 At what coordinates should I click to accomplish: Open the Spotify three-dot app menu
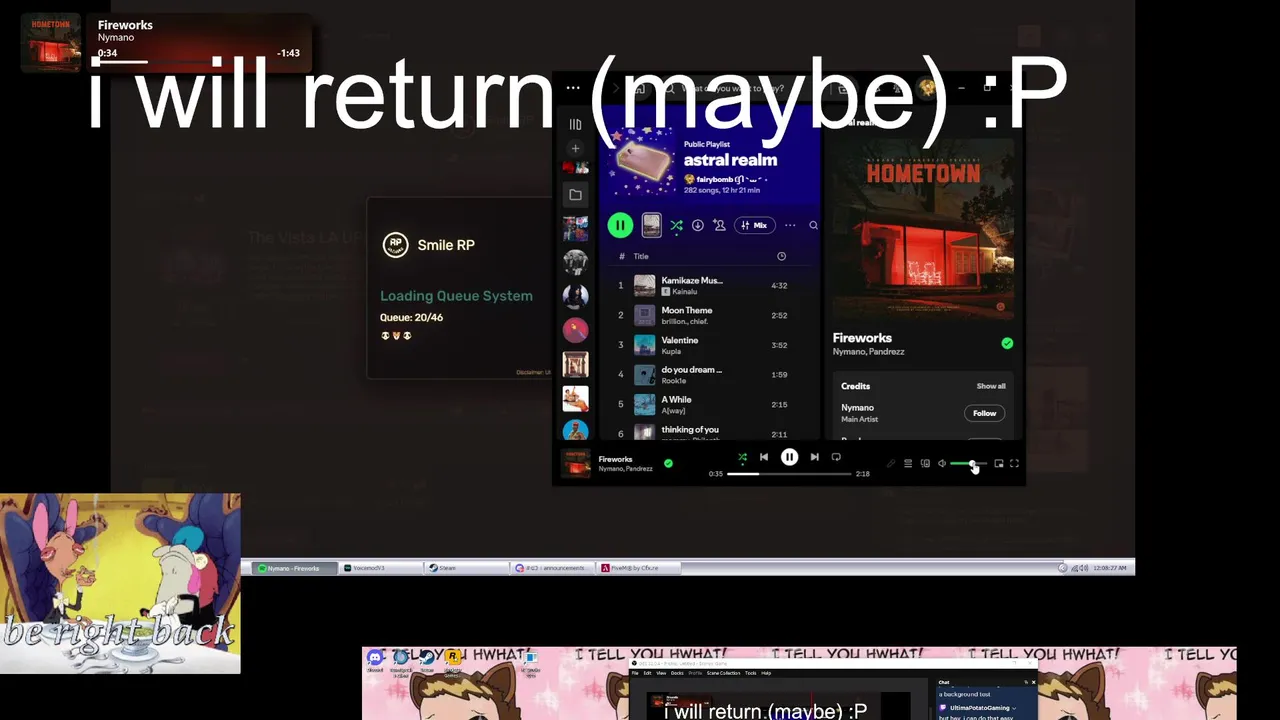pyautogui.click(x=573, y=88)
